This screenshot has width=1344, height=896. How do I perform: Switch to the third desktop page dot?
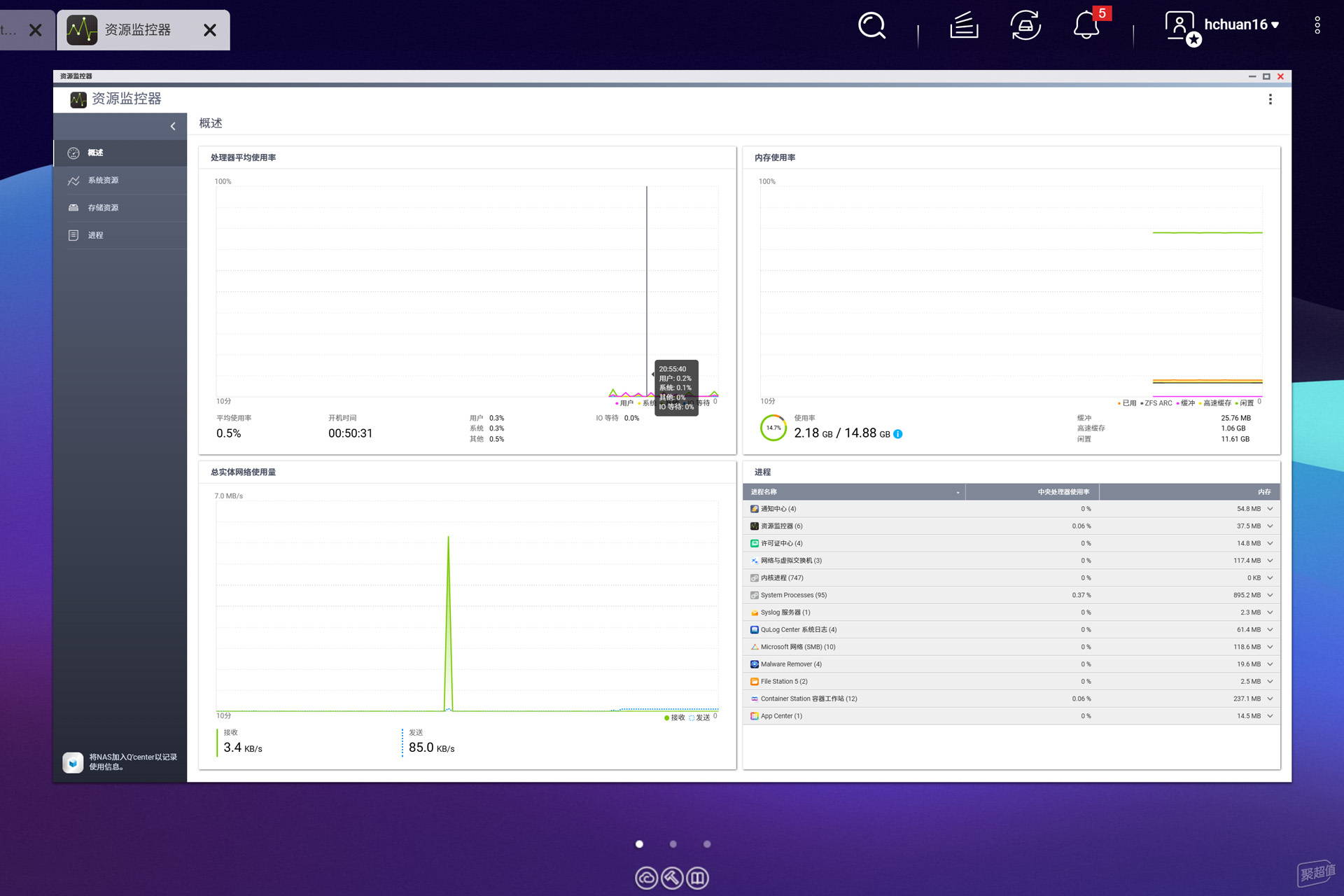(x=707, y=844)
